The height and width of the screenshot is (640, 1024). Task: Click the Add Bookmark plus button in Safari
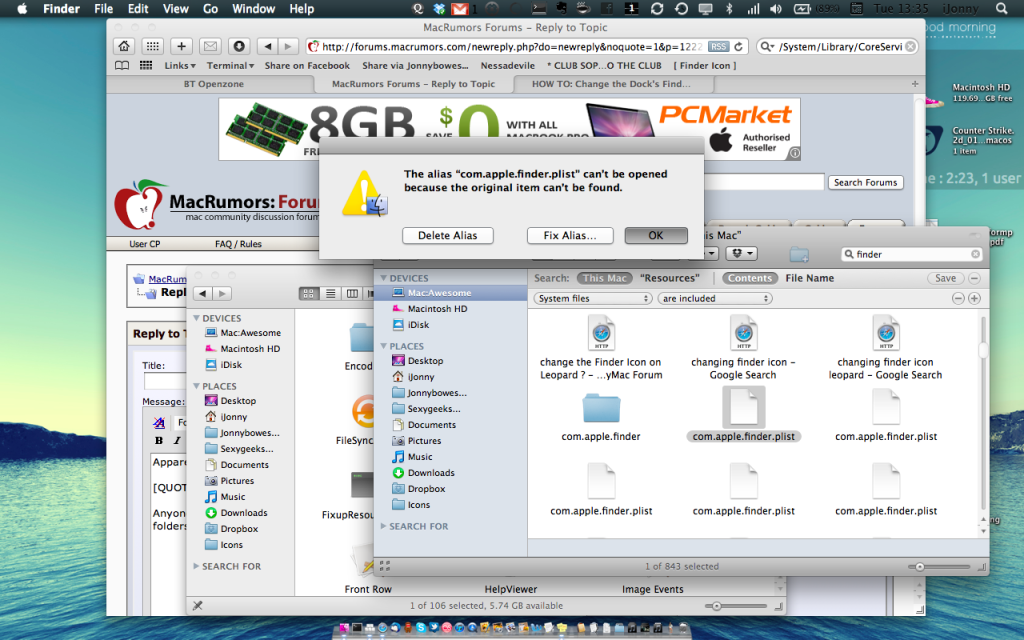[x=182, y=46]
